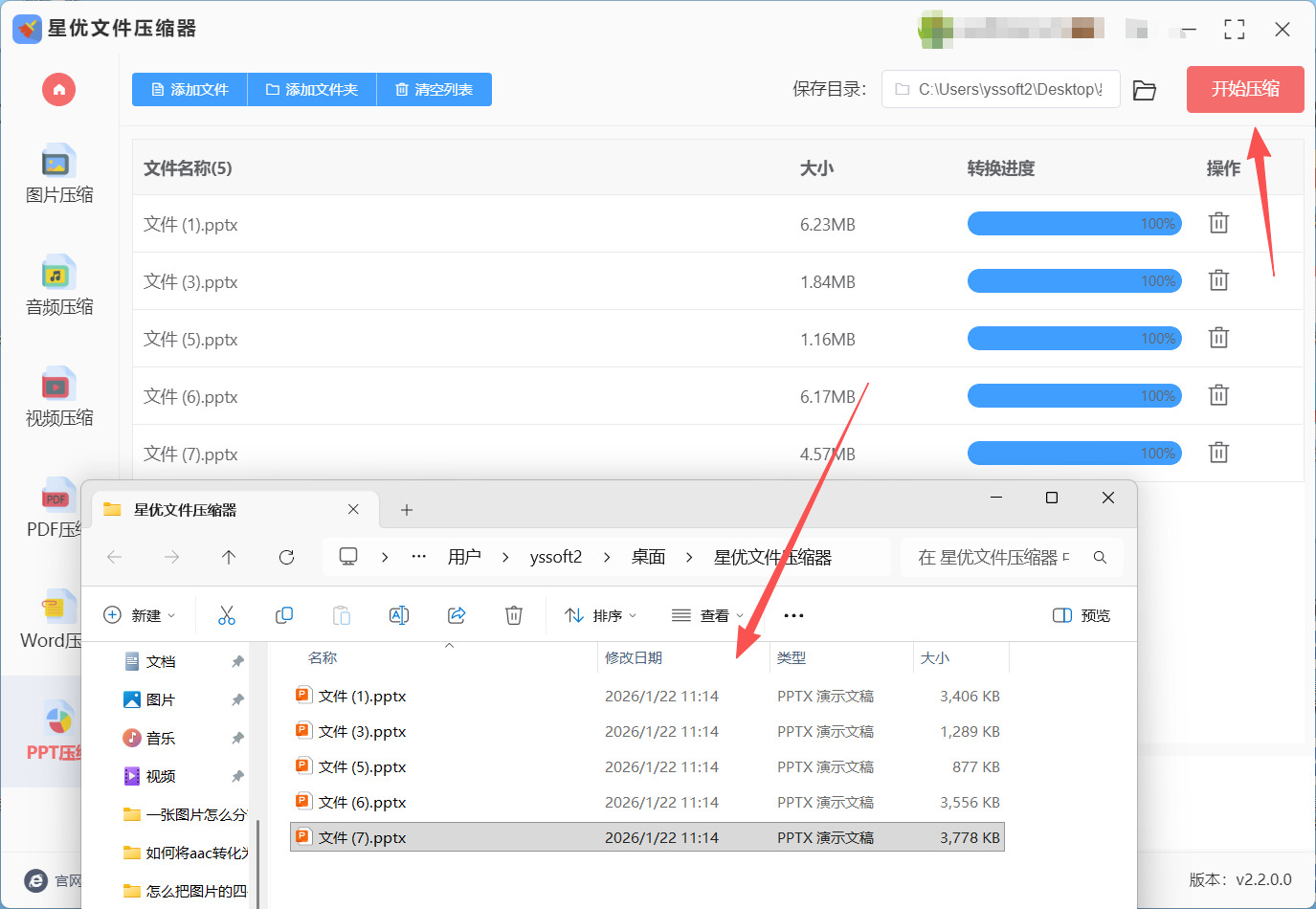
Task: Open the 音频压缩 audio compression tool
Action: pos(58,286)
